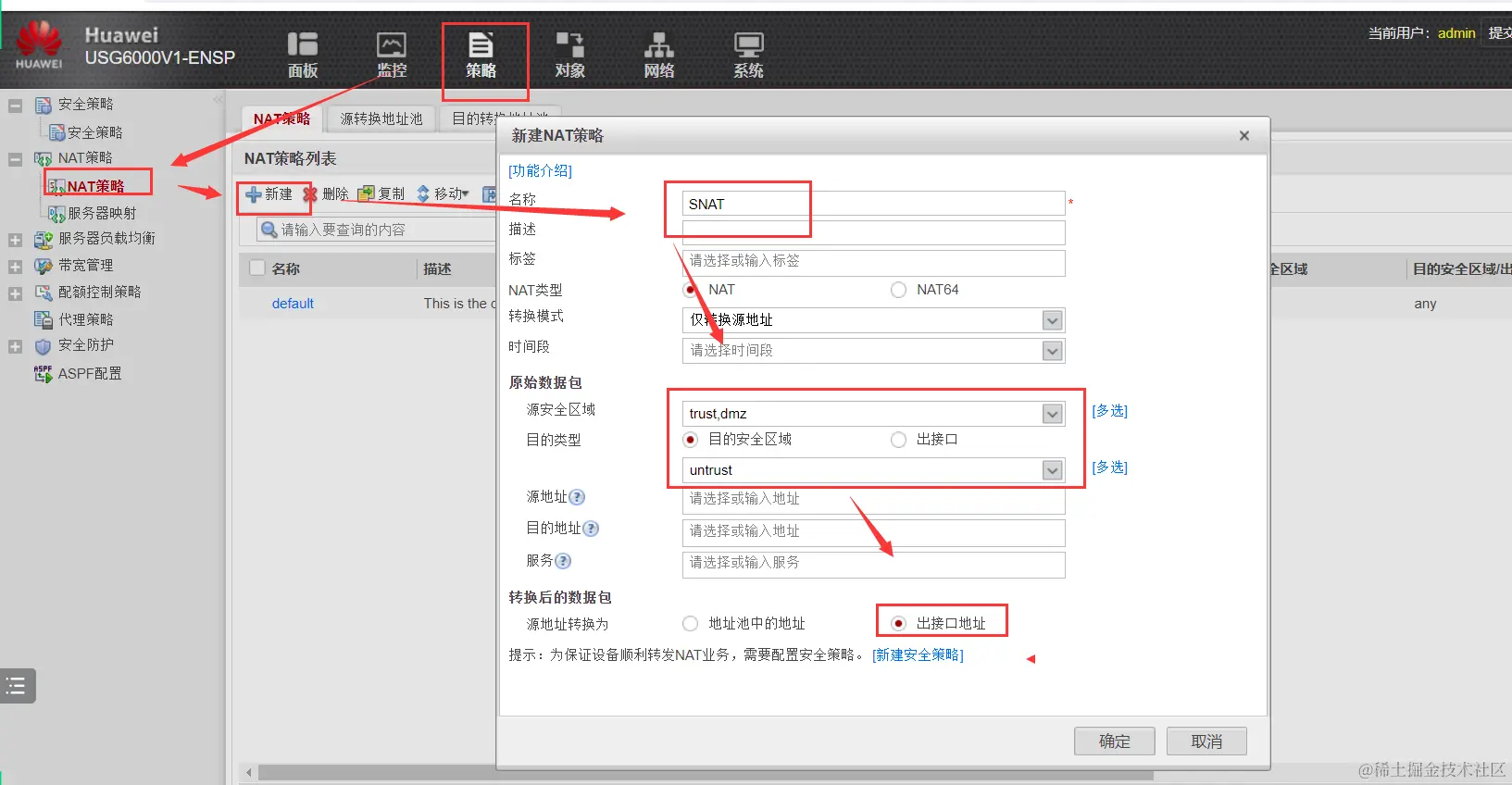This screenshot has width=1512, height=785.
Task: Click the horizontal scrollbar left arrow
Action: coord(248,772)
